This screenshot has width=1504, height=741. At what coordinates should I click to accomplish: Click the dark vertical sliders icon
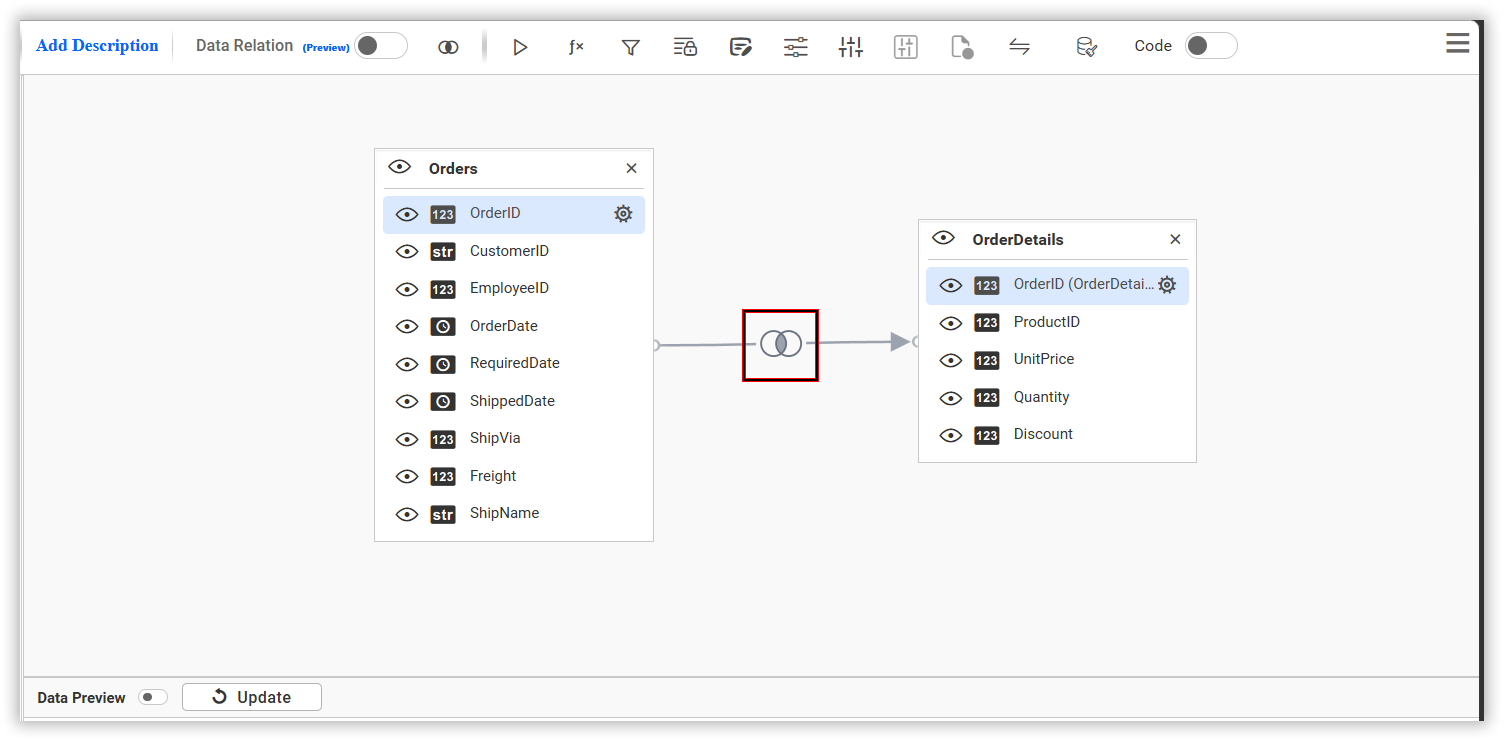click(x=851, y=47)
